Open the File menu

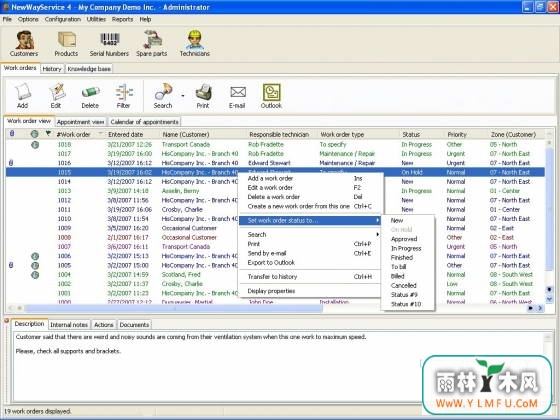(x=7, y=19)
